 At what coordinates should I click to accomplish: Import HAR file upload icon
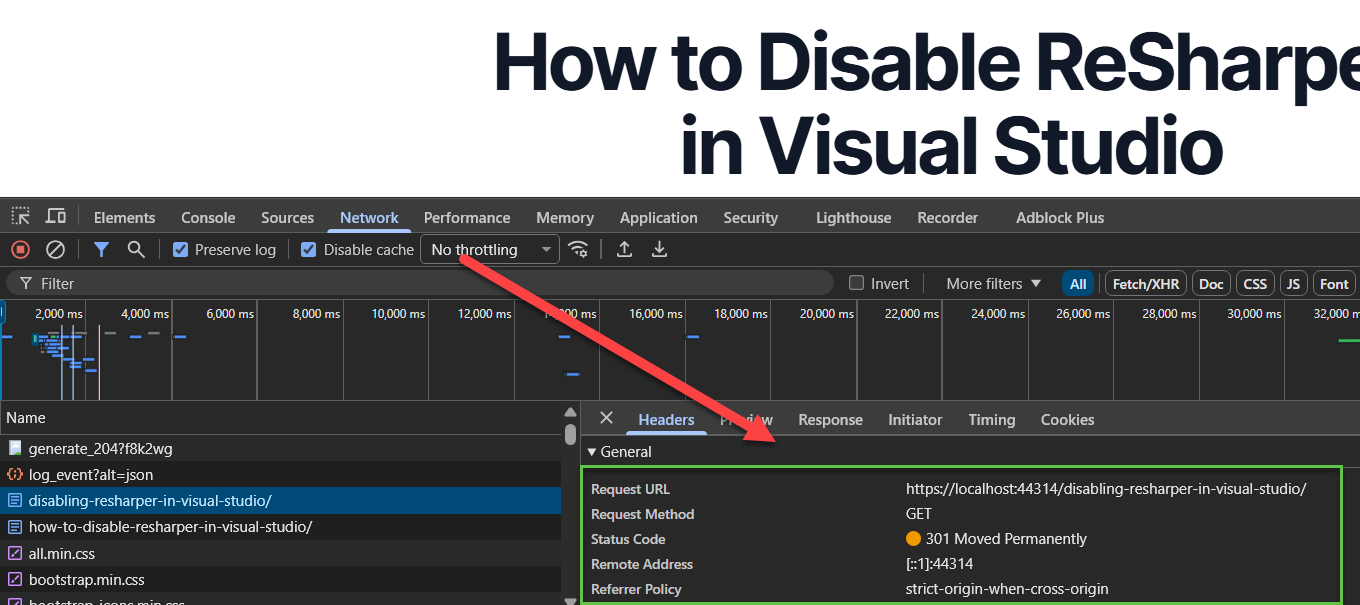[624, 249]
